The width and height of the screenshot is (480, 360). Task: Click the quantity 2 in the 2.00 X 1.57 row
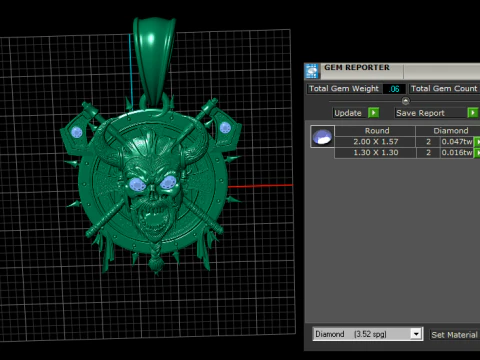click(x=428, y=142)
